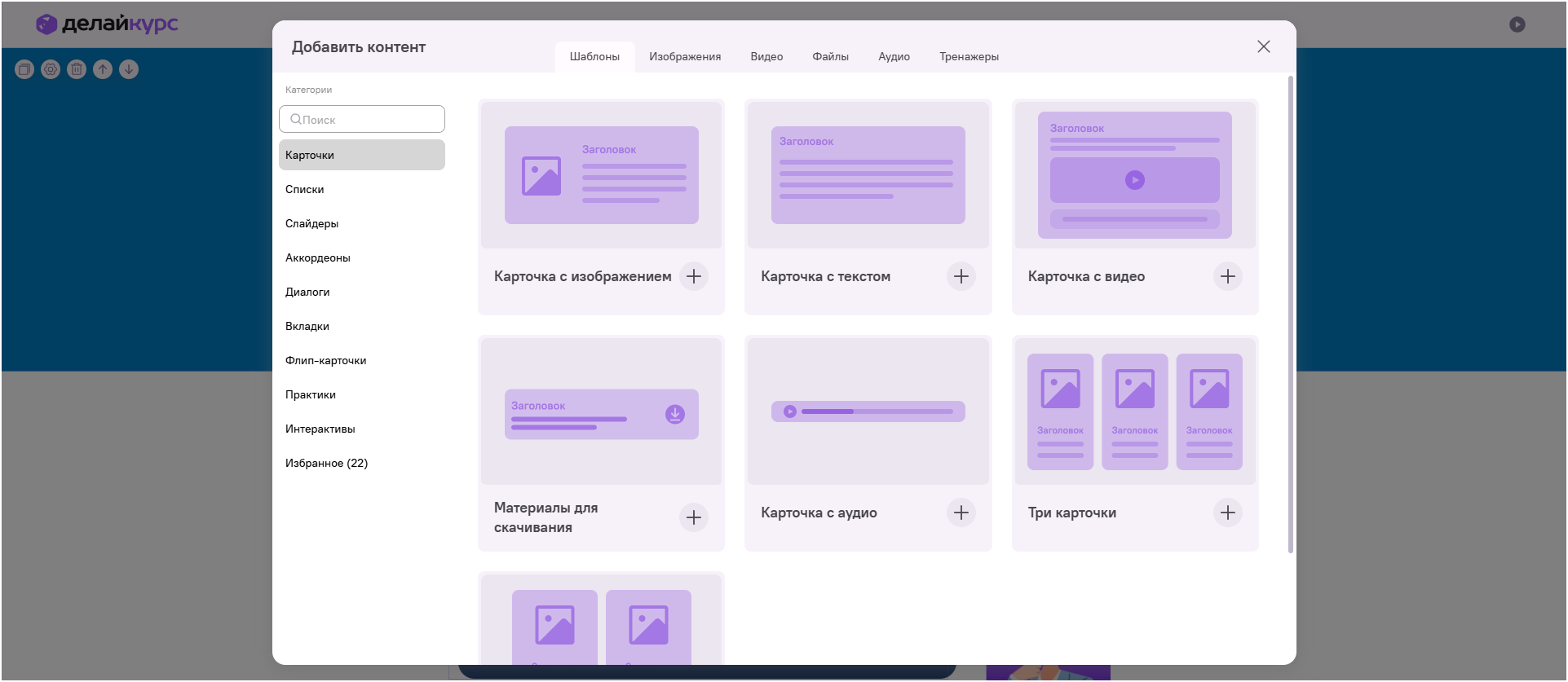
Task: Click the templates list vertical scrollbar
Action: [1290, 315]
